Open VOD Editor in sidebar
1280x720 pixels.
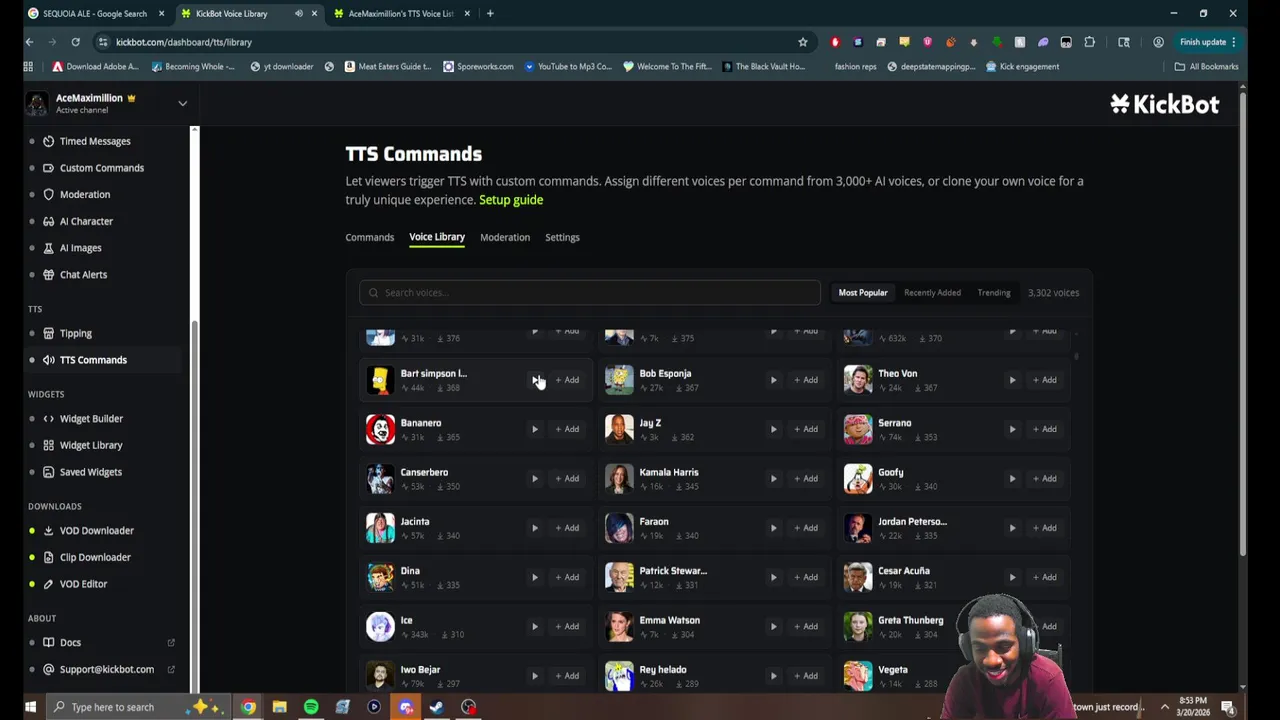click(83, 584)
